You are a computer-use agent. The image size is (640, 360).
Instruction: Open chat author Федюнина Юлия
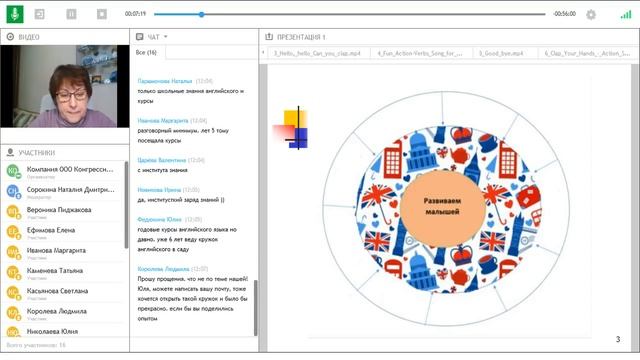point(160,219)
